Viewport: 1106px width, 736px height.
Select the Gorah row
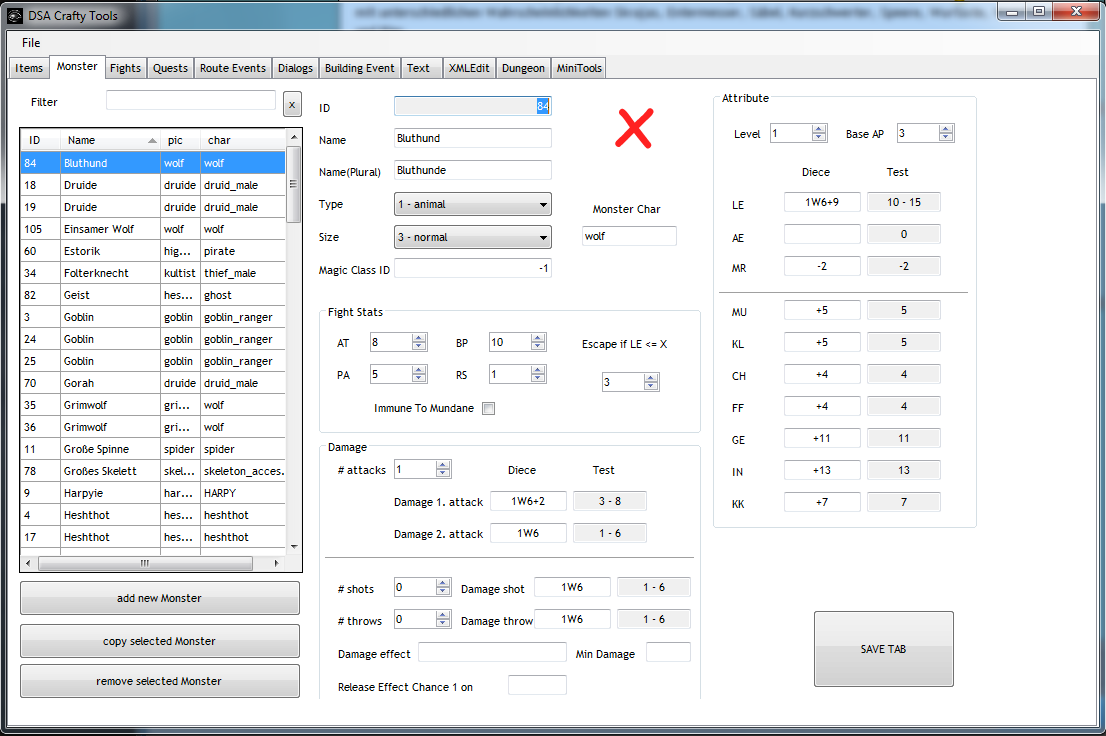(153, 383)
